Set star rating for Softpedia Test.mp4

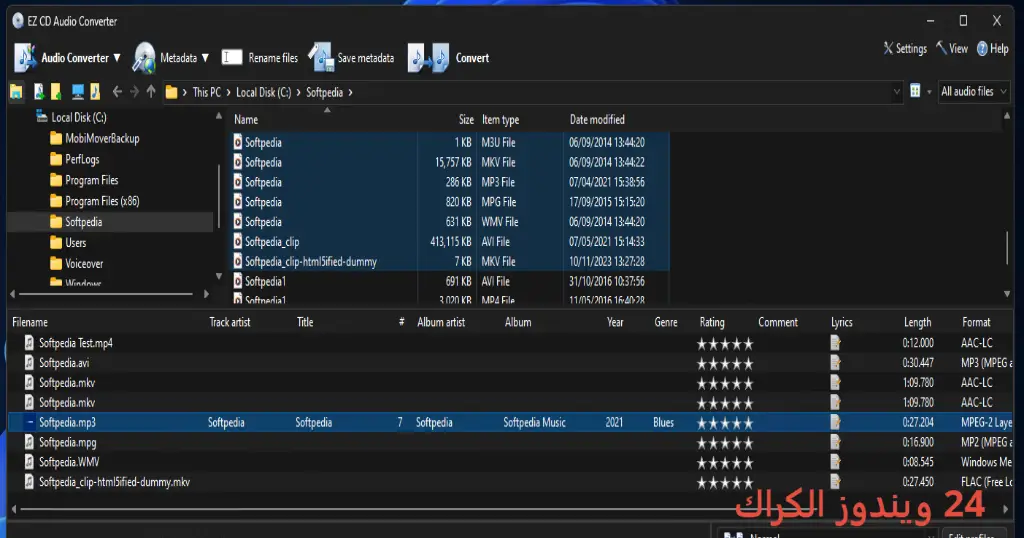(x=725, y=343)
